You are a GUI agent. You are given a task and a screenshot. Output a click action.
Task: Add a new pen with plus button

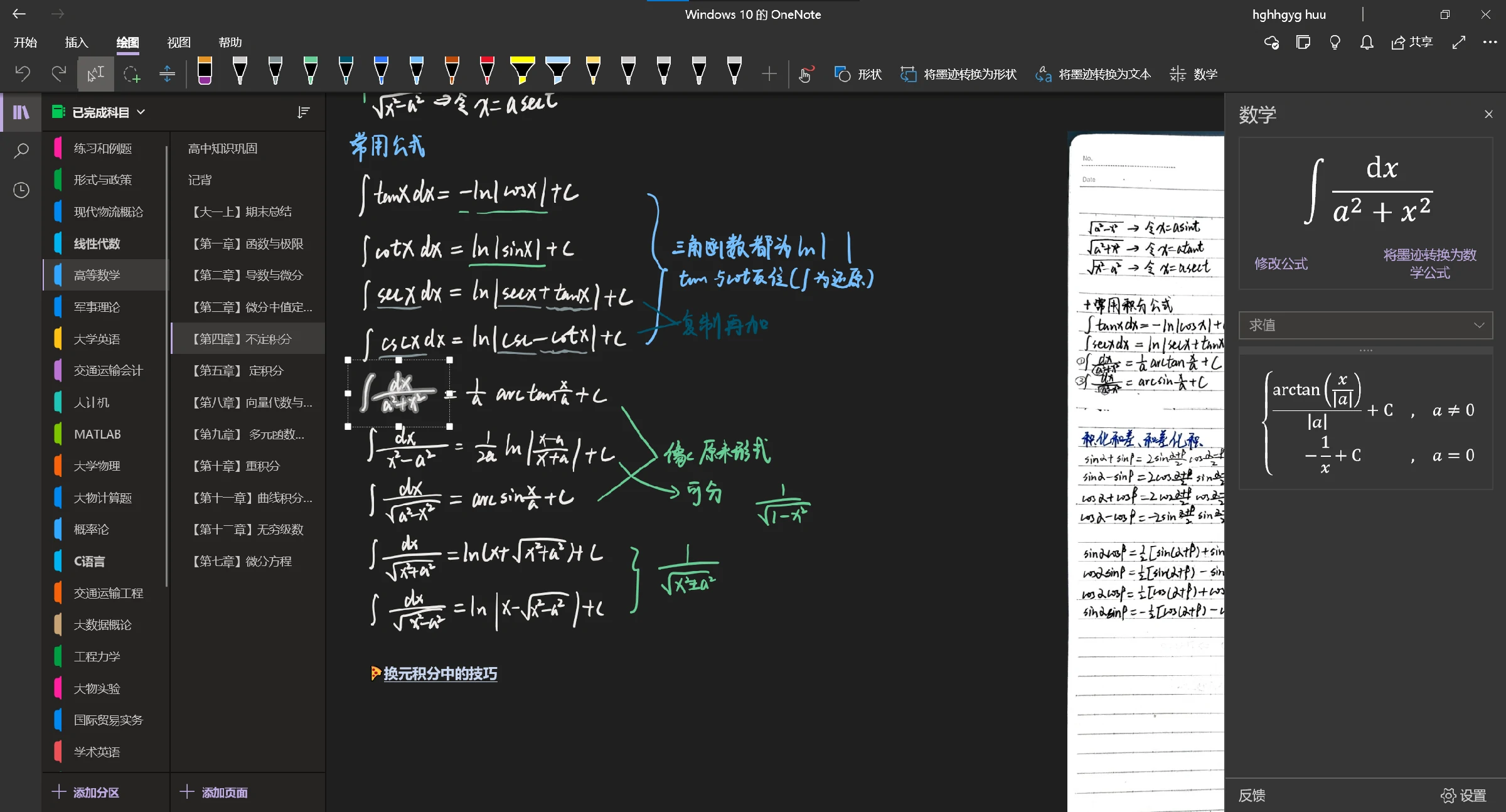[x=769, y=74]
